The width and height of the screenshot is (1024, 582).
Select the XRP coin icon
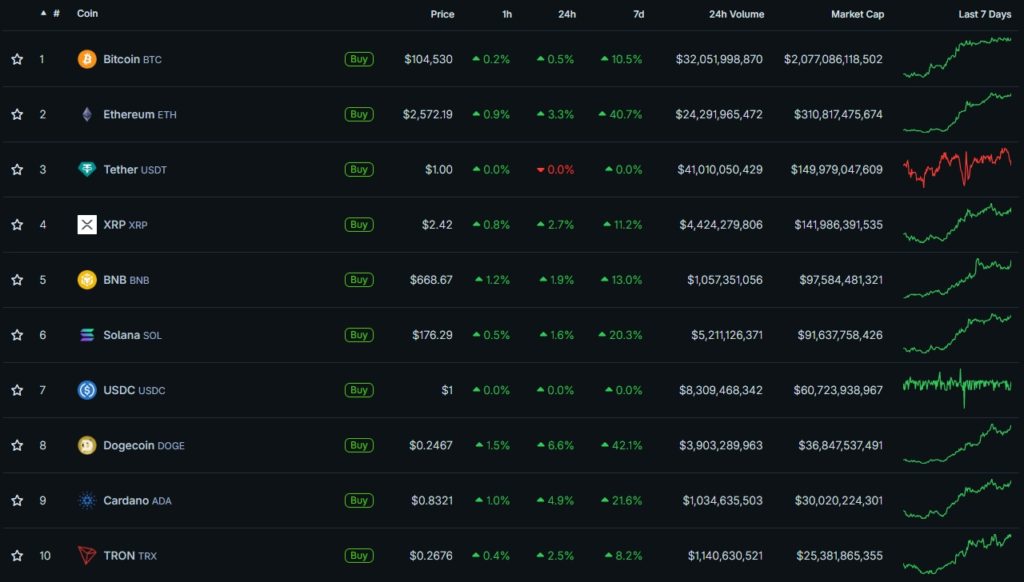(88, 224)
